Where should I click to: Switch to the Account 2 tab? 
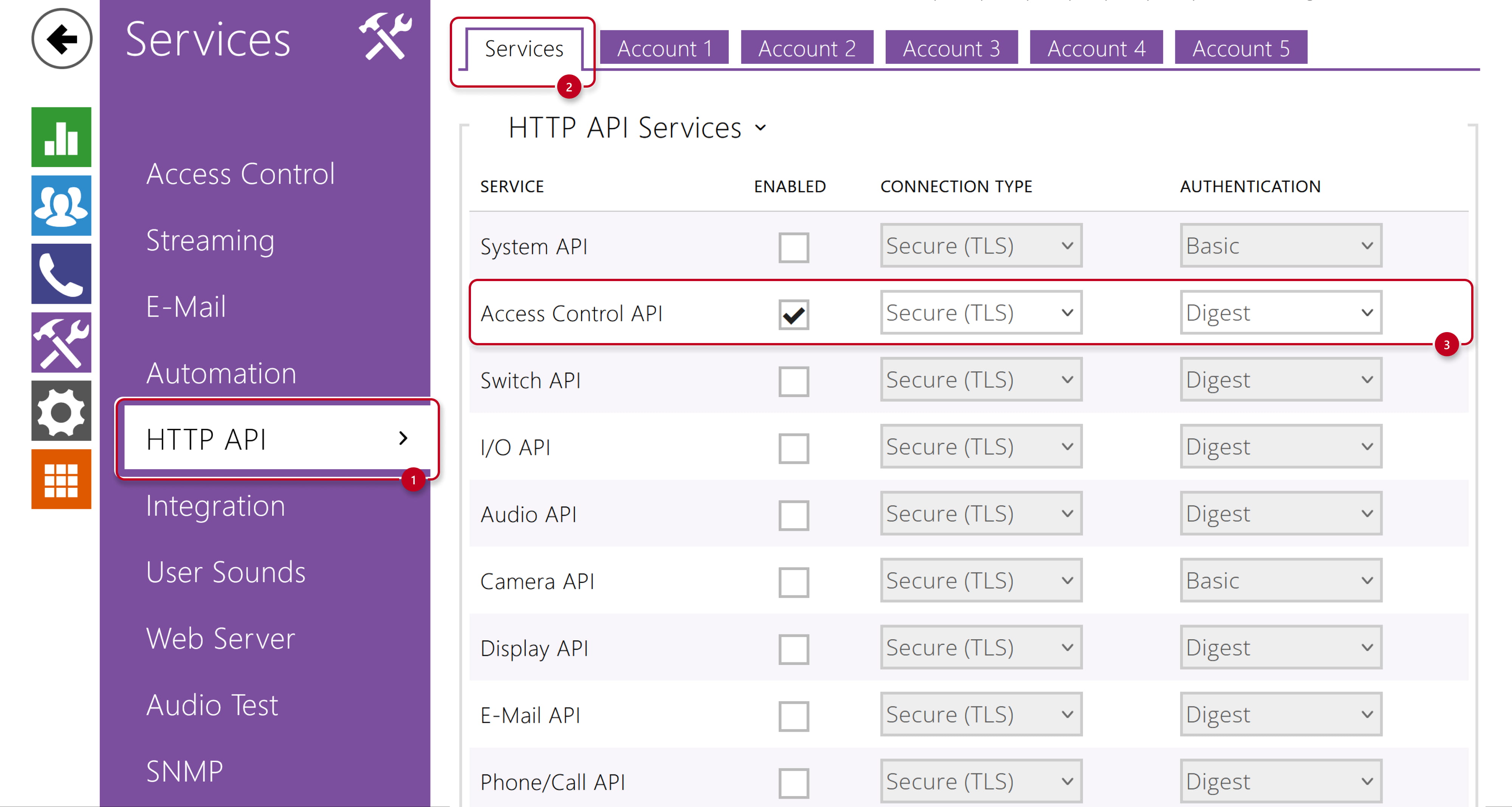coord(807,48)
